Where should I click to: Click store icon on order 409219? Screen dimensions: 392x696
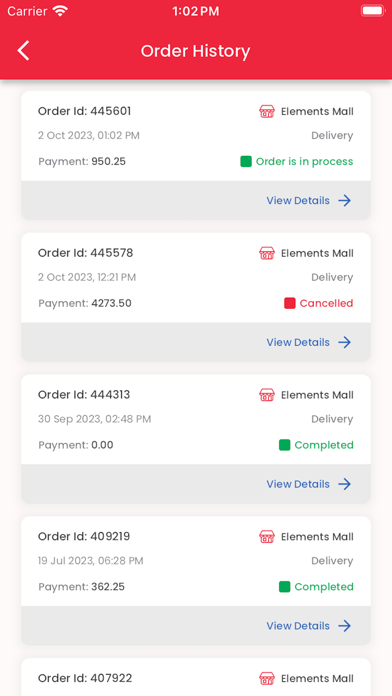[267, 537]
